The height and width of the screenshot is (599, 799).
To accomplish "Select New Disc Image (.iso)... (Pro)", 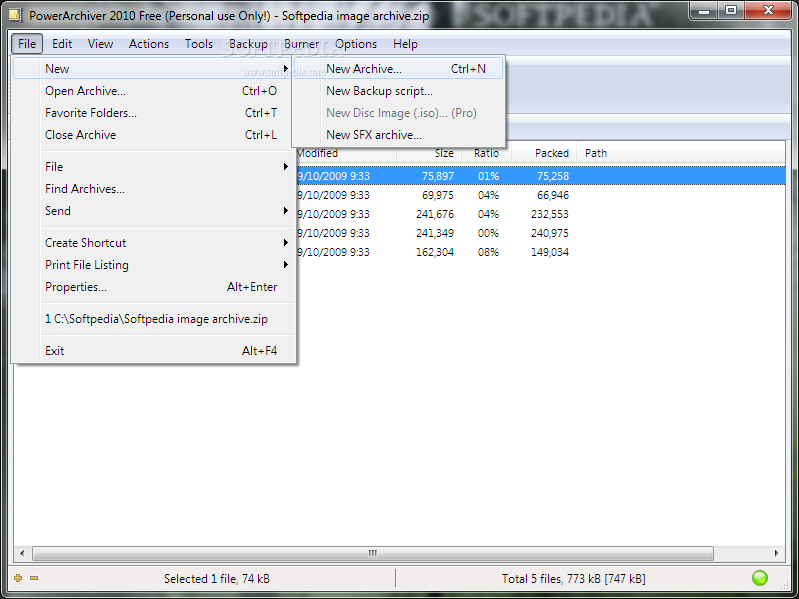I will 398,113.
